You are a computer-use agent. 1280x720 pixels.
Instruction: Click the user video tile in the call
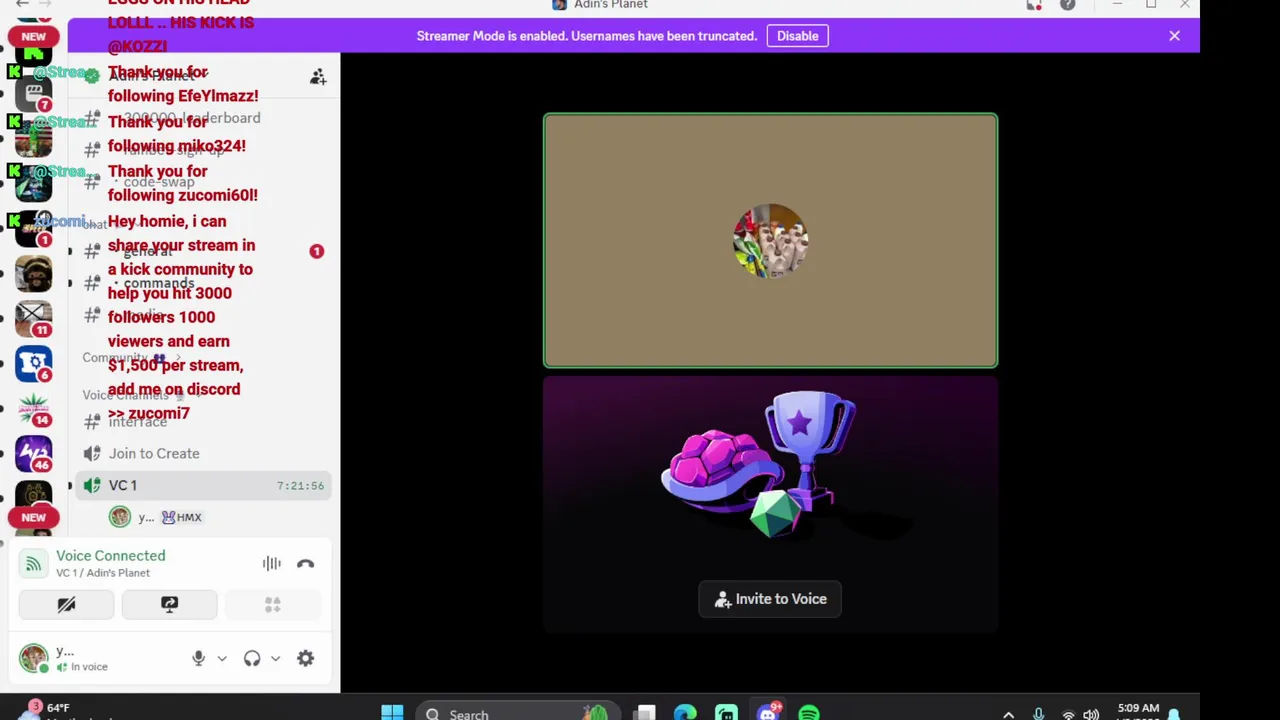[x=770, y=241]
